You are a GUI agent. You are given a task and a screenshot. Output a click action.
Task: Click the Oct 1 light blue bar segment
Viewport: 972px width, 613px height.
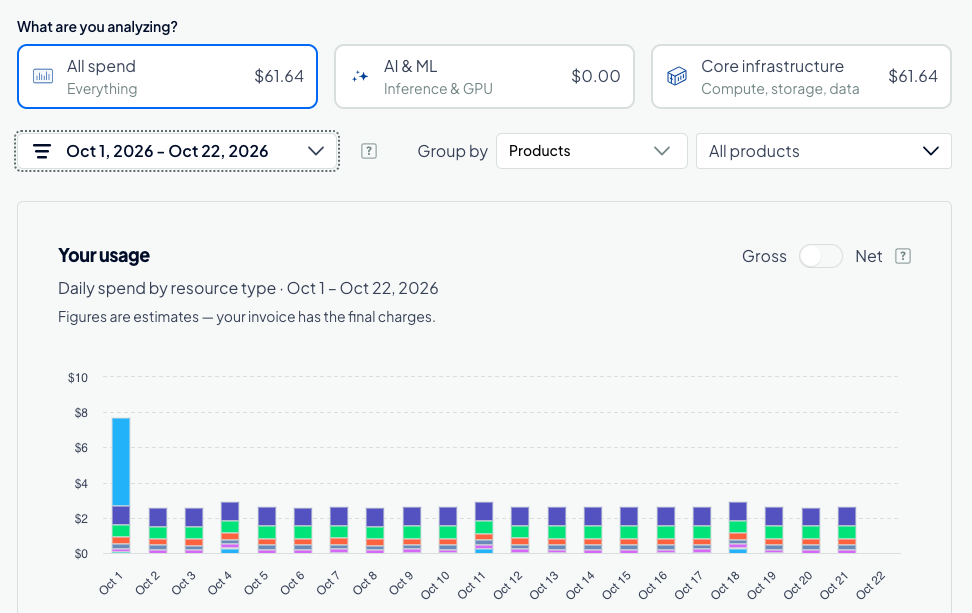[121, 462]
